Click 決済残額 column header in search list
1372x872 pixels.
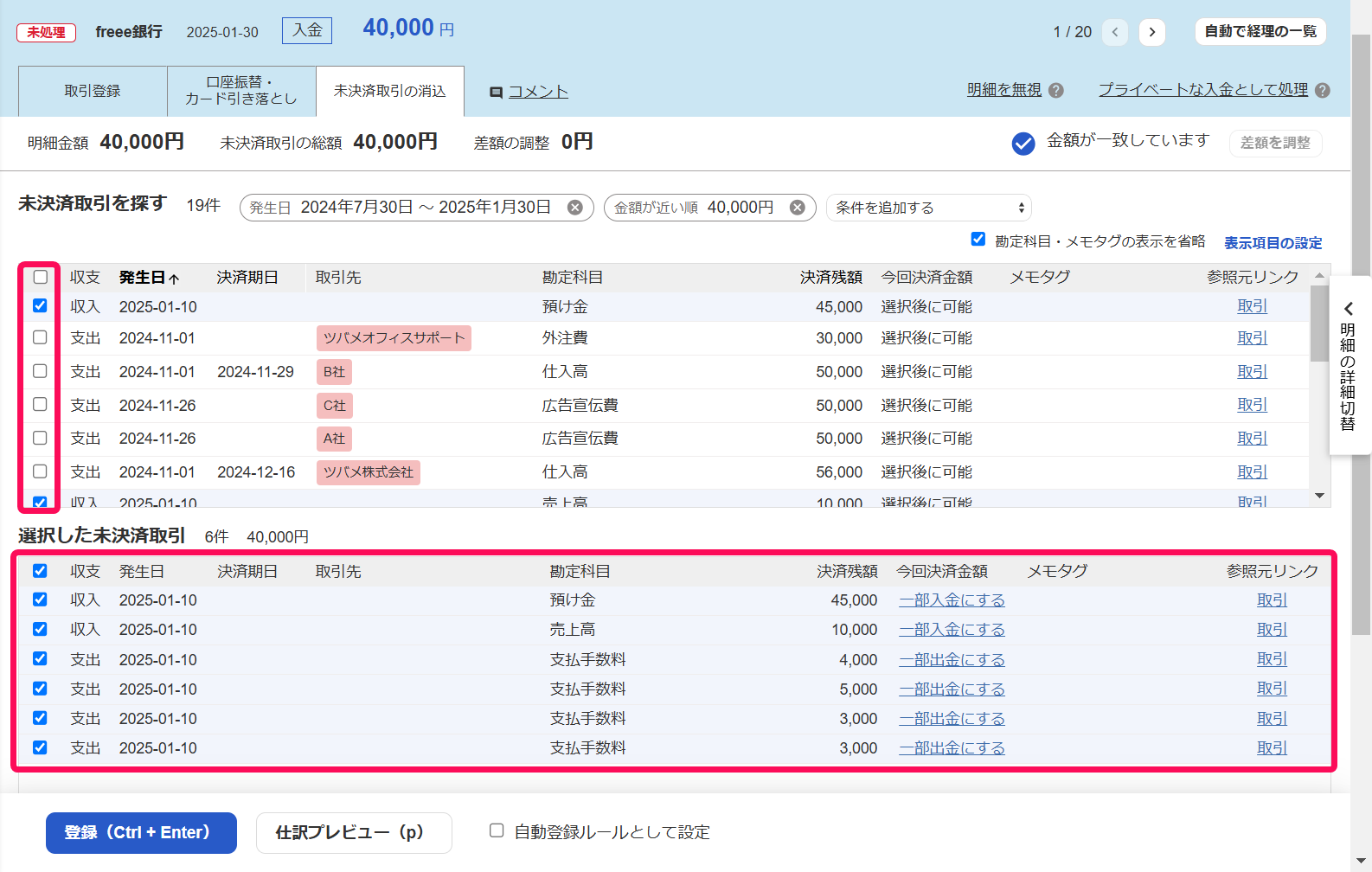click(831, 278)
